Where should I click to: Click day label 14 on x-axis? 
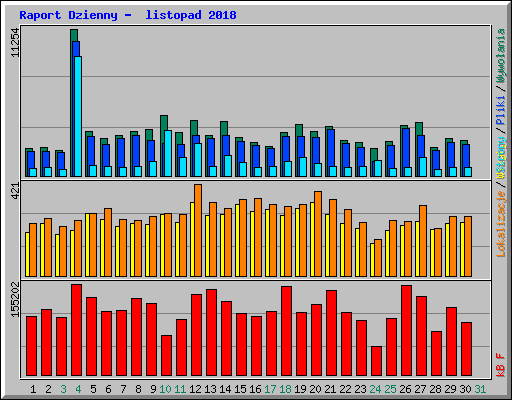225,389
